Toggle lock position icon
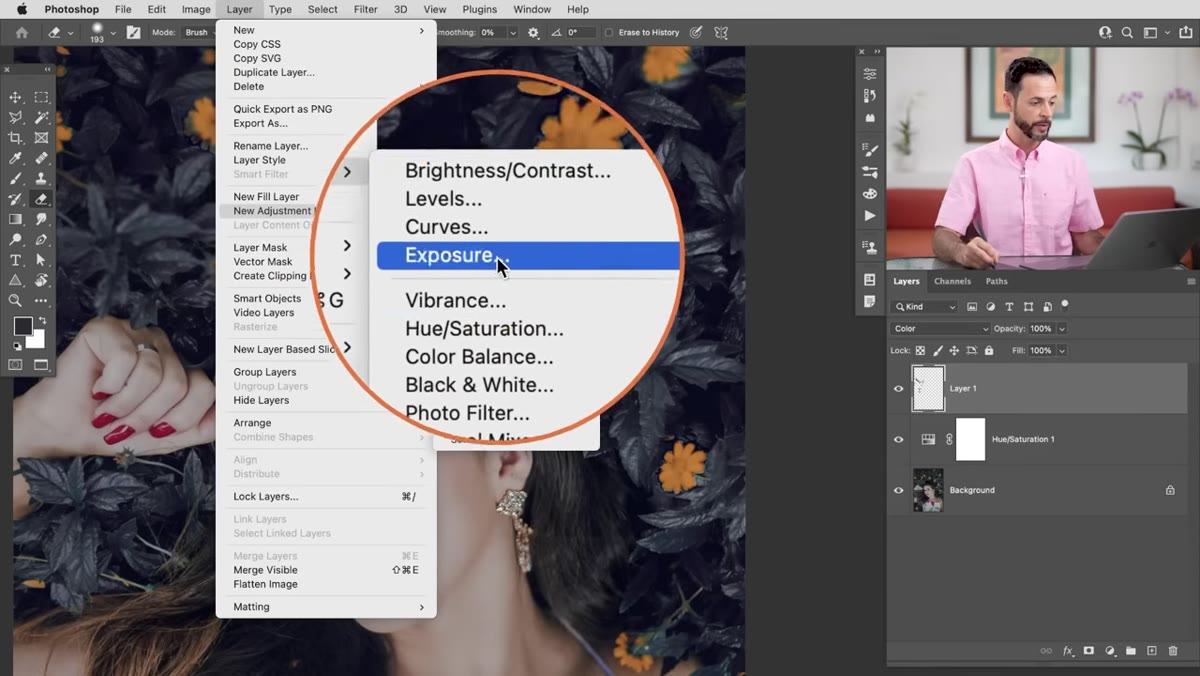Viewport: 1200px width, 676px height. point(954,351)
